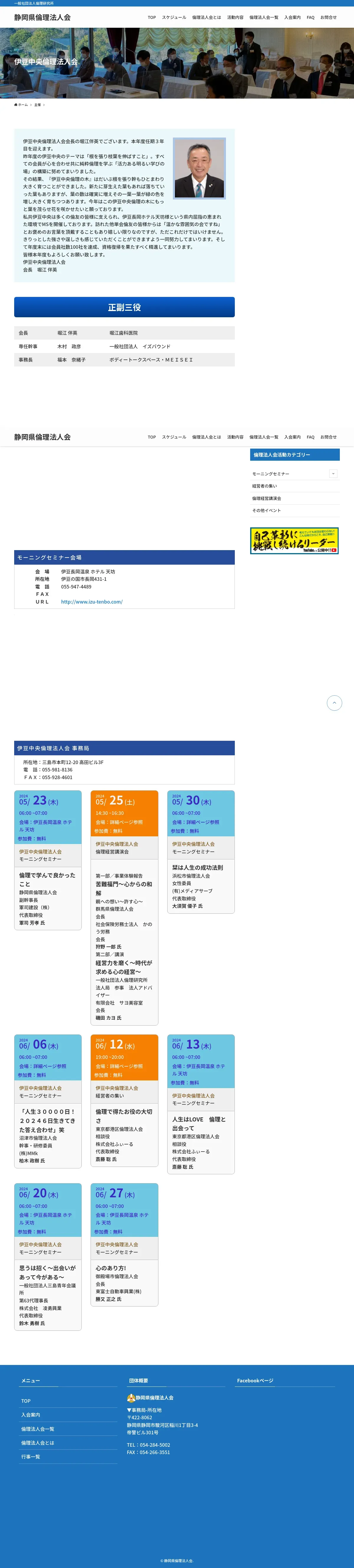Click phone number 055-947-4489
Viewport: 354px width, 1568px height.
(x=76, y=587)
